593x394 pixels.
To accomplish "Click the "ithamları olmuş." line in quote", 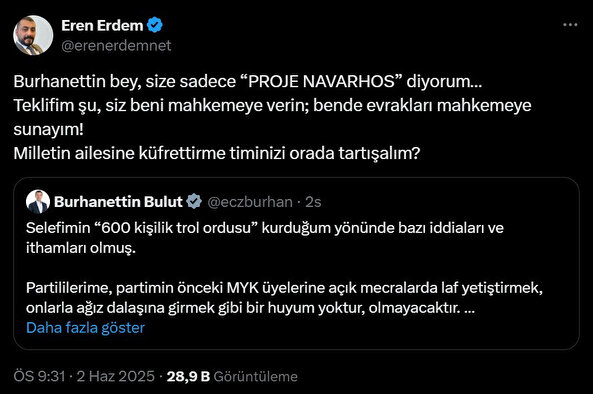I will click(81, 248).
